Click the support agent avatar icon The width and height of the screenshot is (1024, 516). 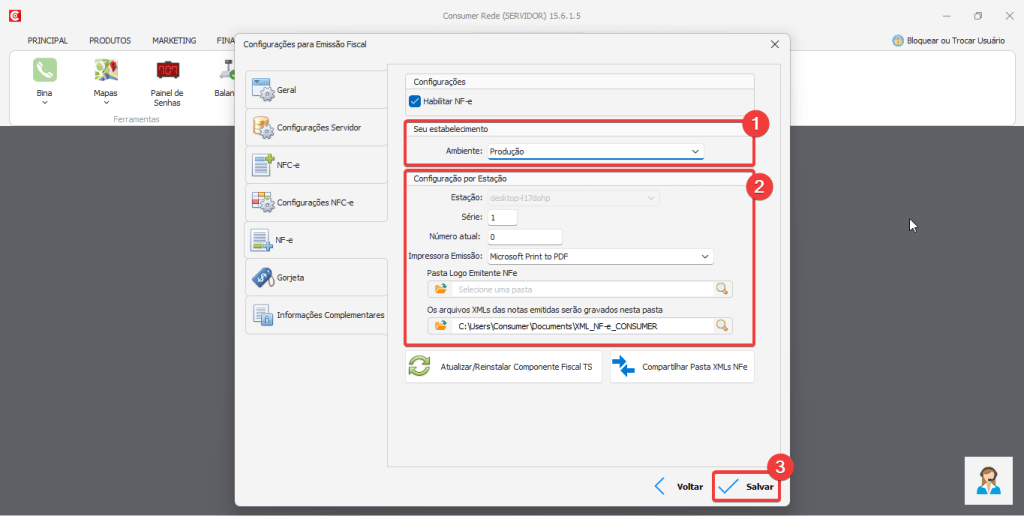coord(988,480)
